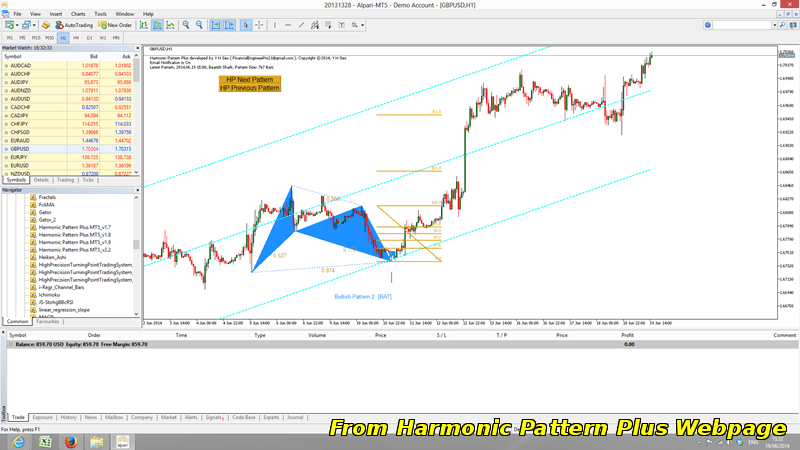Select the vertical line drawing tool
800x450 pixels.
(x=275, y=25)
